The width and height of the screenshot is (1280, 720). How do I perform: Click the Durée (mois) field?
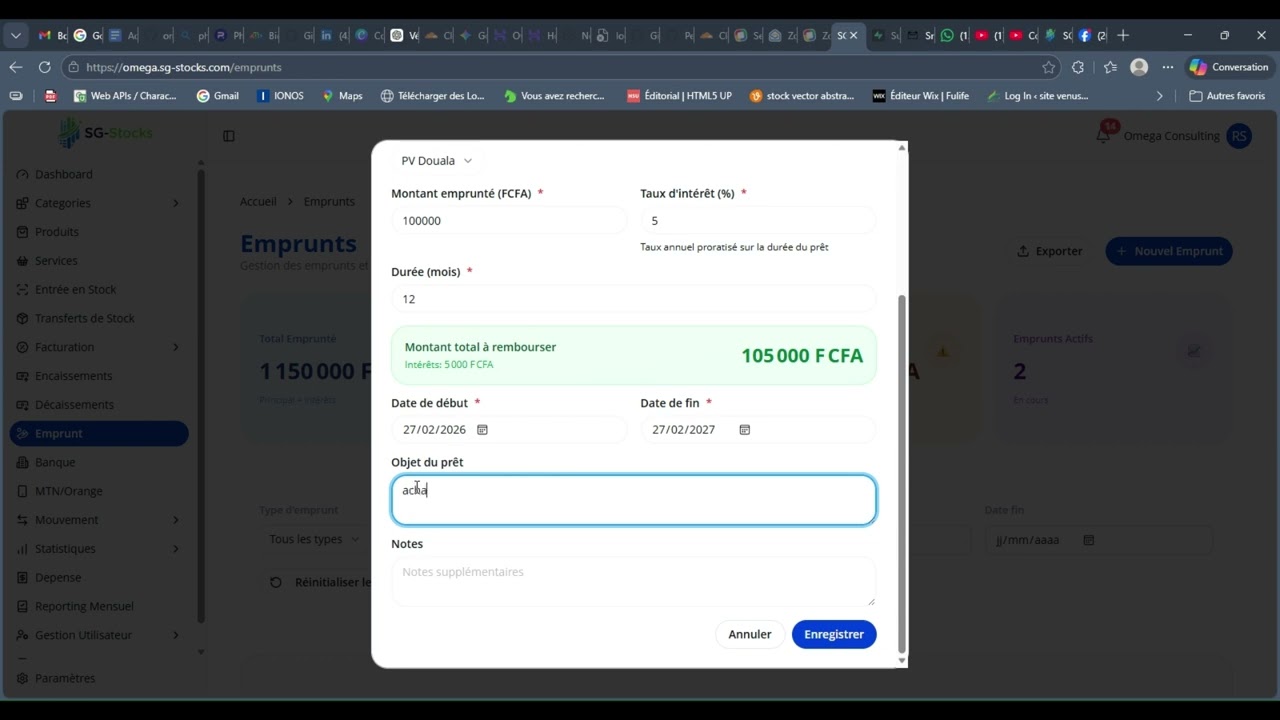[x=634, y=299]
